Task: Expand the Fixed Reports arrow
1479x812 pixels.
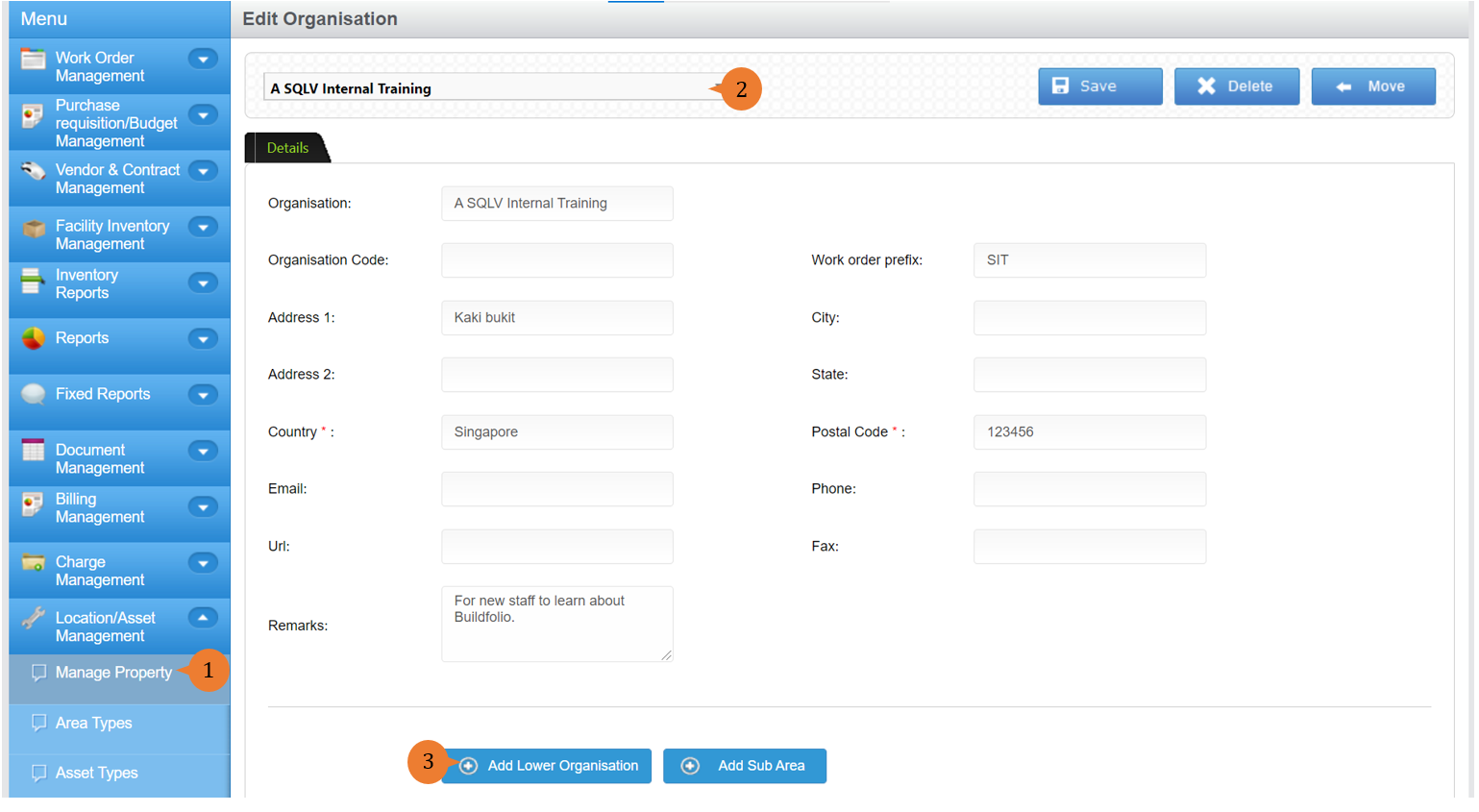Action: pos(203,394)
